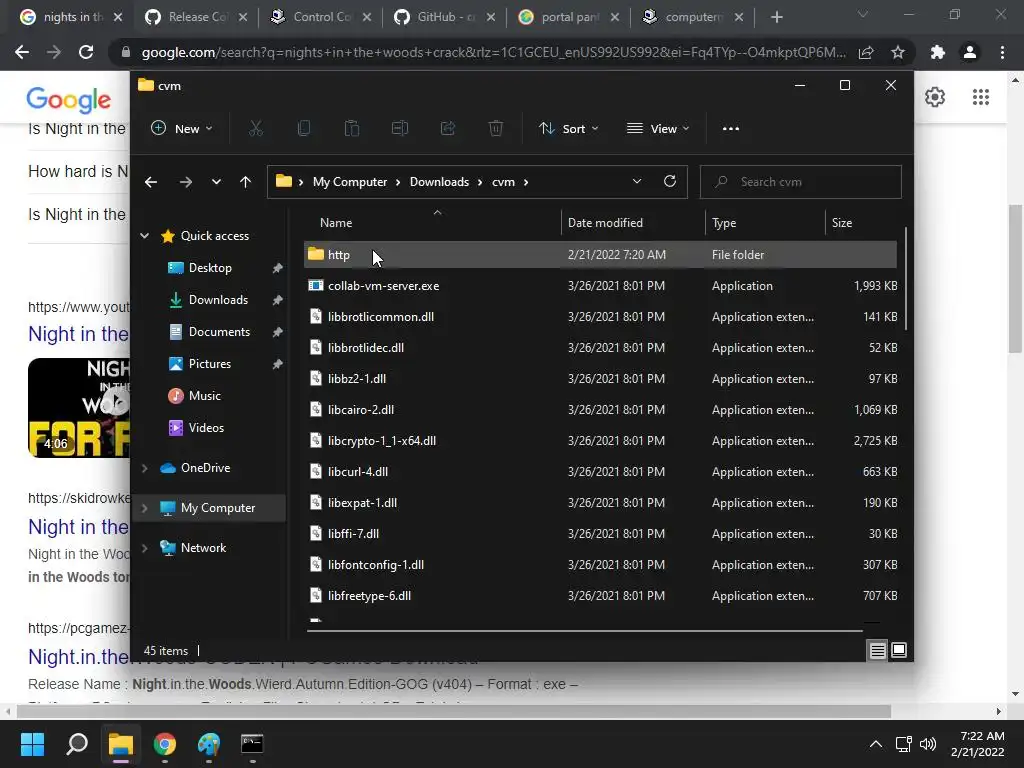The height and width of the screenshot is (768, 1024).
Task: Open the Sort dropdown
Action: (x=569, y=129)
